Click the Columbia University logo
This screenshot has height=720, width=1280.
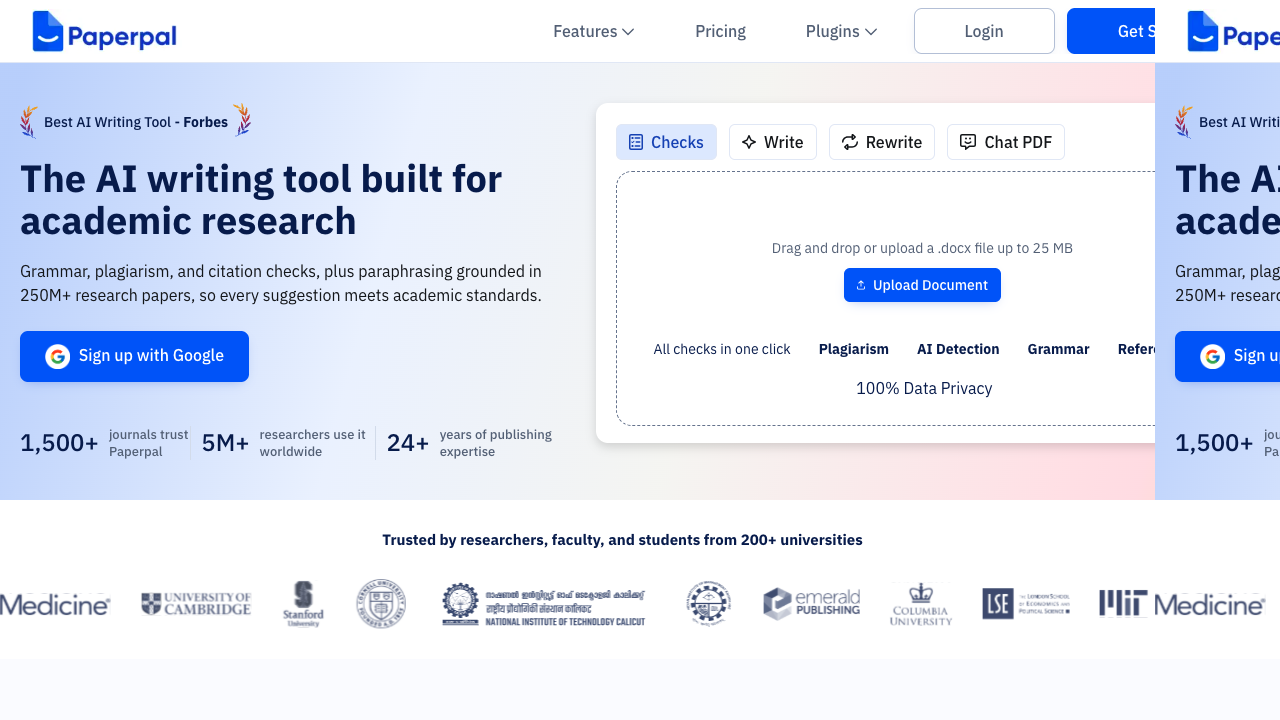(x=921, y=604)
